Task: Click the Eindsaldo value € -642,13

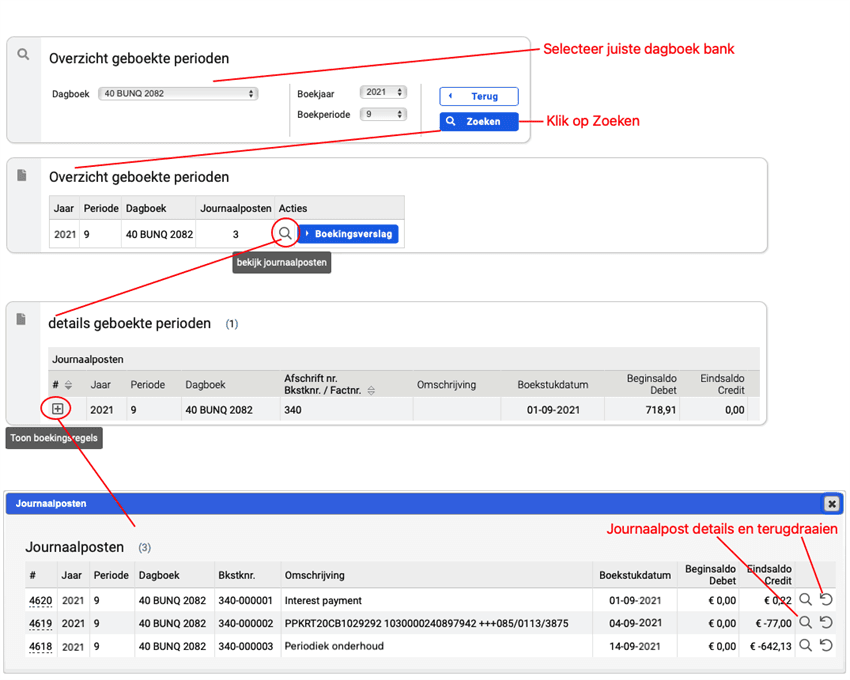Action: (x=770, y=646)
